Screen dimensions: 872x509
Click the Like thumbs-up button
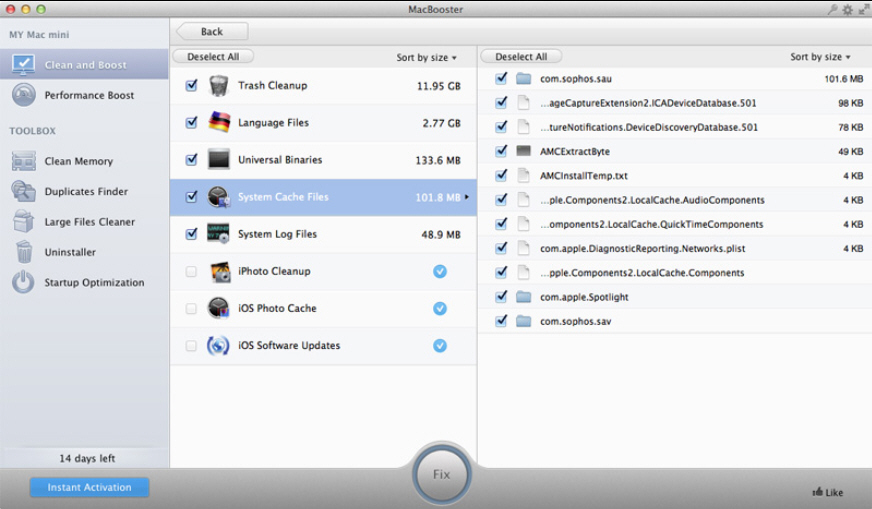tap(828, 492)
